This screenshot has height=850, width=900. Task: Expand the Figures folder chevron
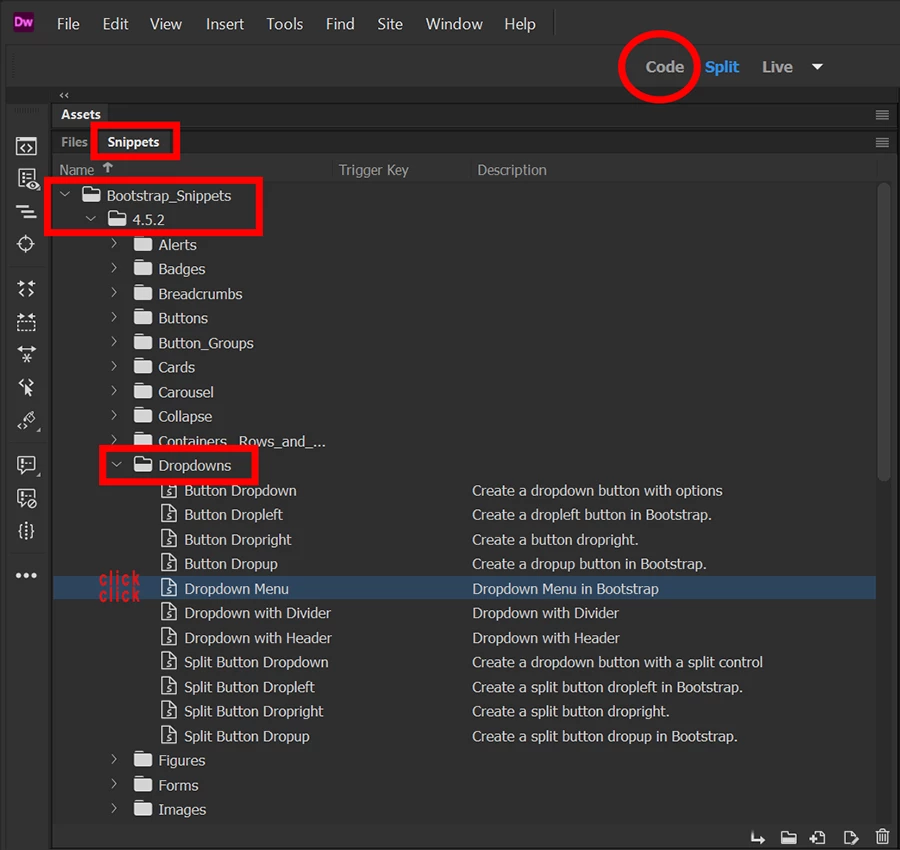114,759
